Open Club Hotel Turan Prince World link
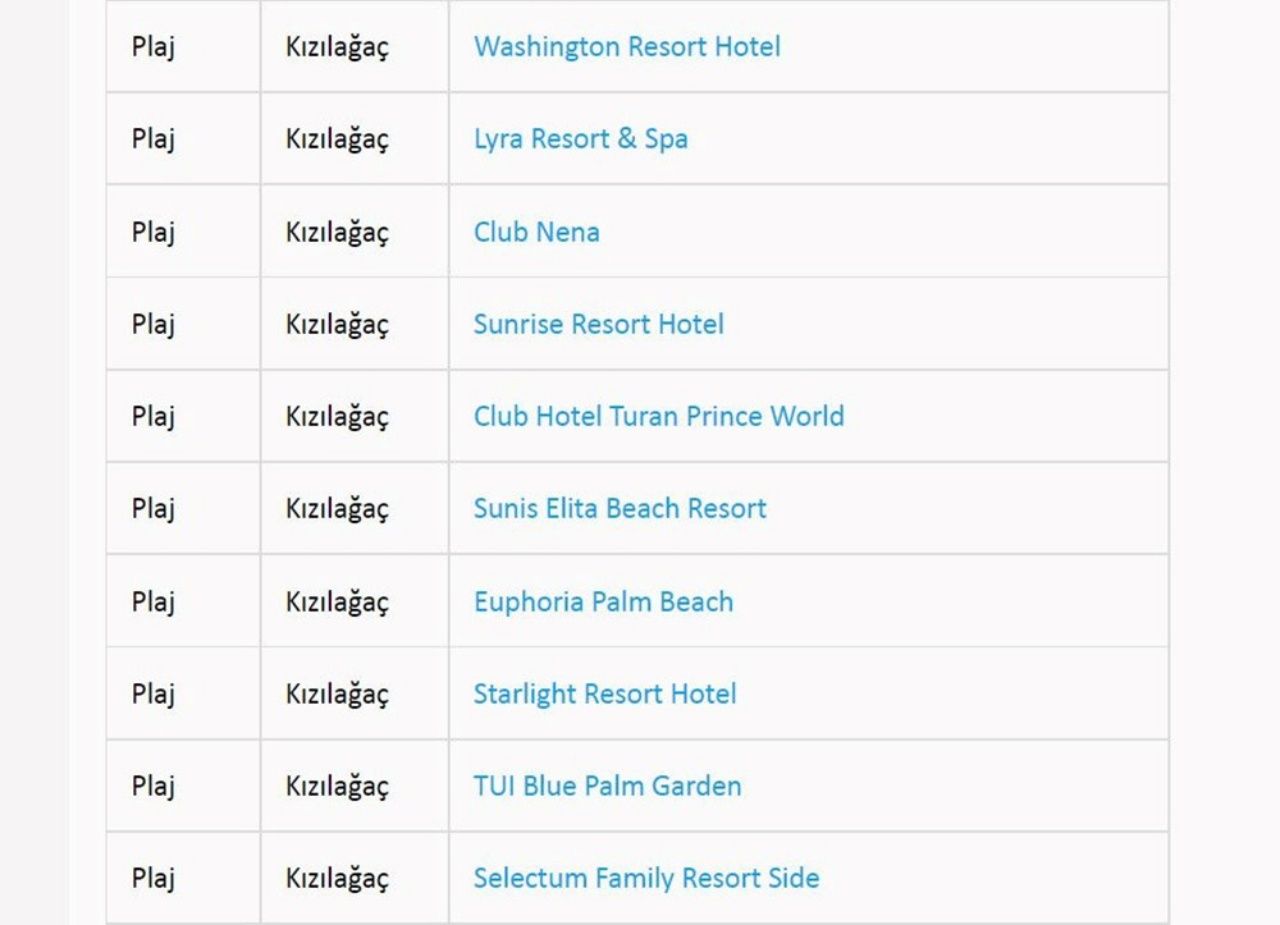The height and width of the screenshot is (925, 1280). (659, 416)
